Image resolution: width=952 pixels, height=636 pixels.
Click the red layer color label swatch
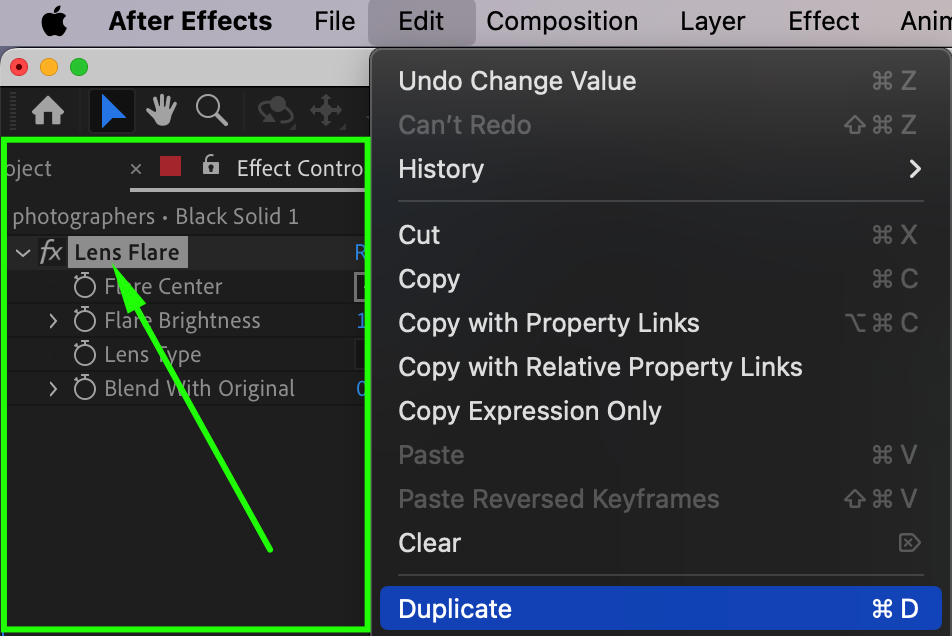click(171, 166)
